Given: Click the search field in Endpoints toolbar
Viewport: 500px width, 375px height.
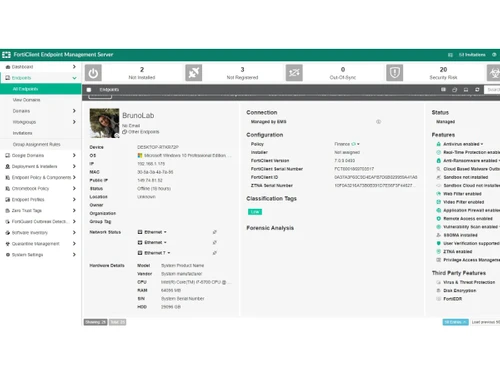Looking at the screenshot, I should 492,90.
